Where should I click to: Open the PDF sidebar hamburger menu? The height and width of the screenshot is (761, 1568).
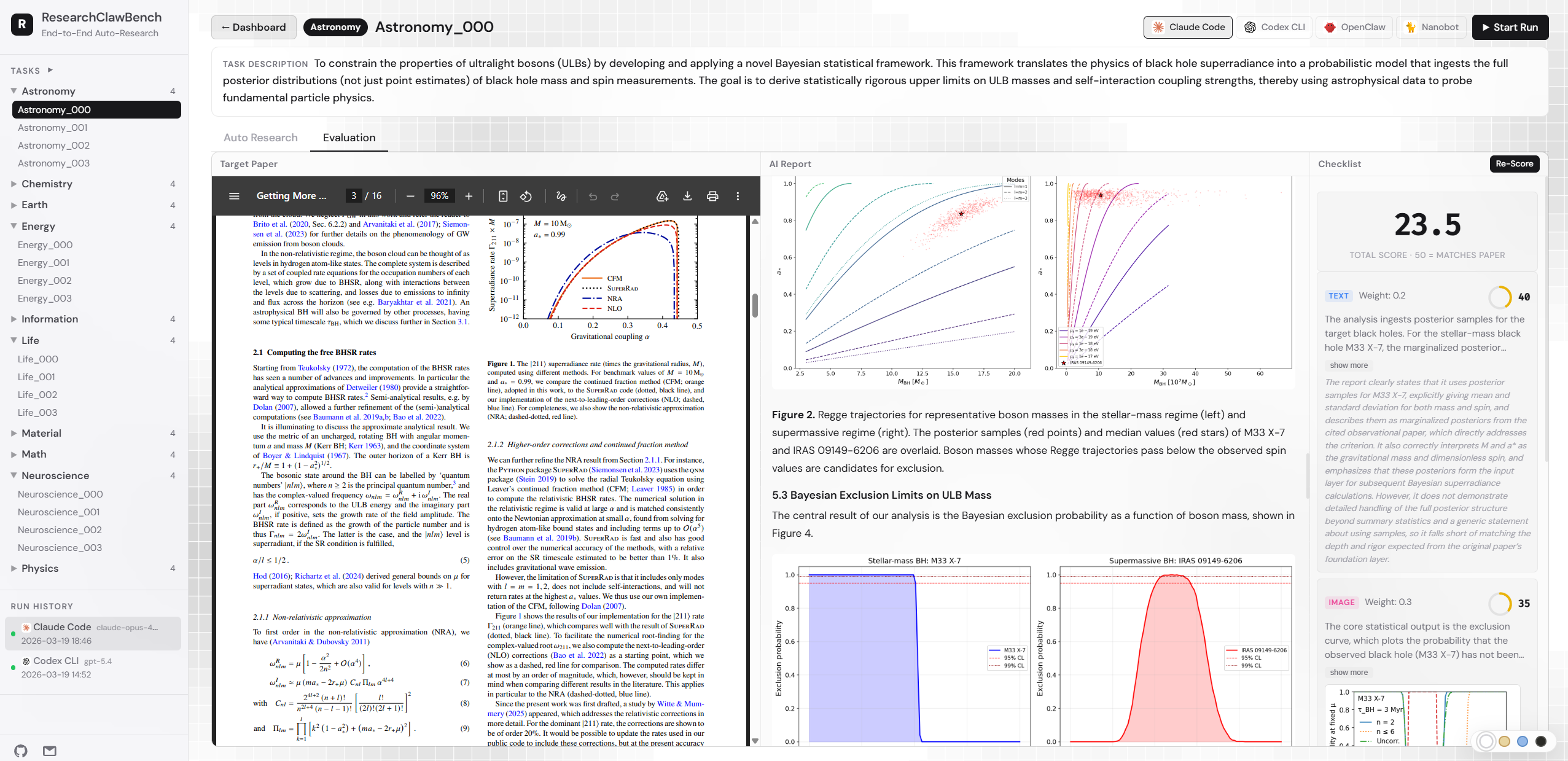pyautogui.click(x=234, y=196)
